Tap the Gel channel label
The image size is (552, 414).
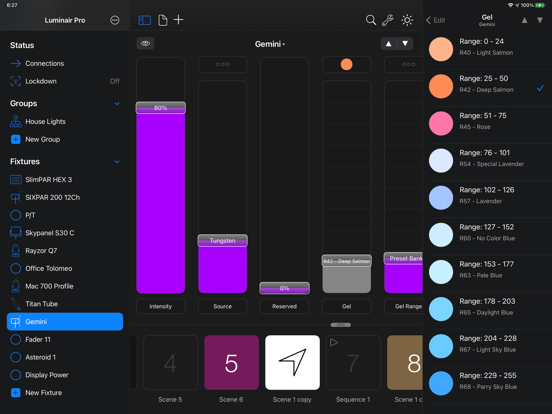pos(346,306)
